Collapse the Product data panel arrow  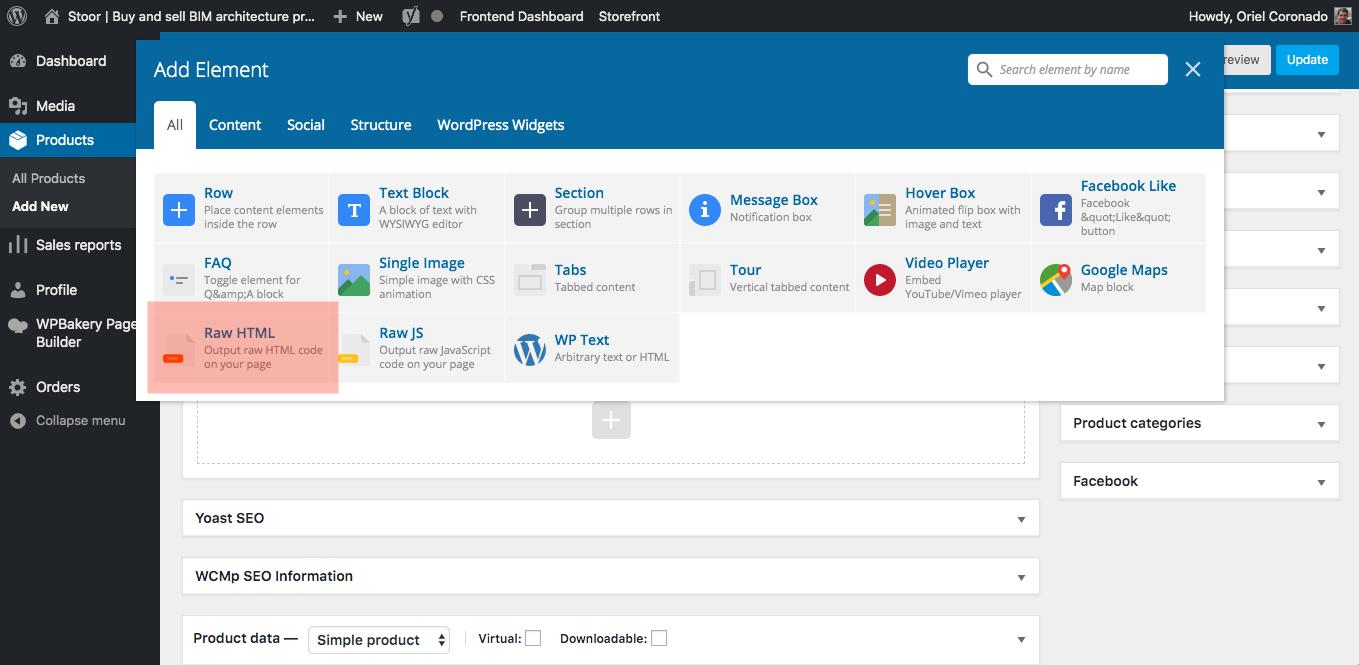coord(1021,639)
